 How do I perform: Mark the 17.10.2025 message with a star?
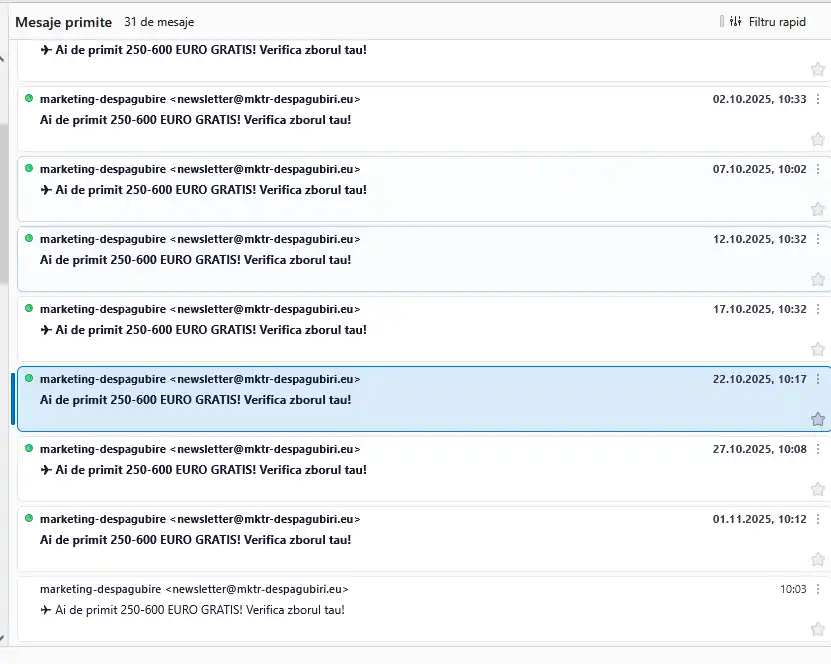click(818, 349)
